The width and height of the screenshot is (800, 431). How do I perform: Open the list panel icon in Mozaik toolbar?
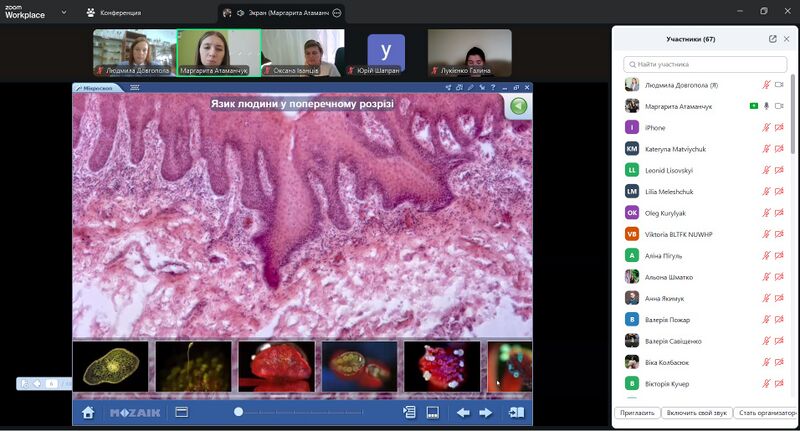[409, 412]
